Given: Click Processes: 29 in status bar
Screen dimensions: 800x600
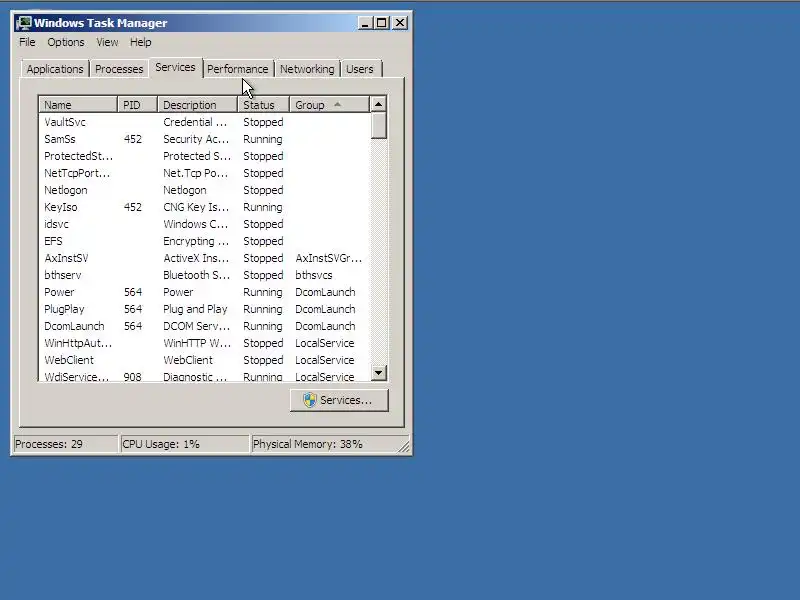Looking at the screenshot, I should point(49,444).
